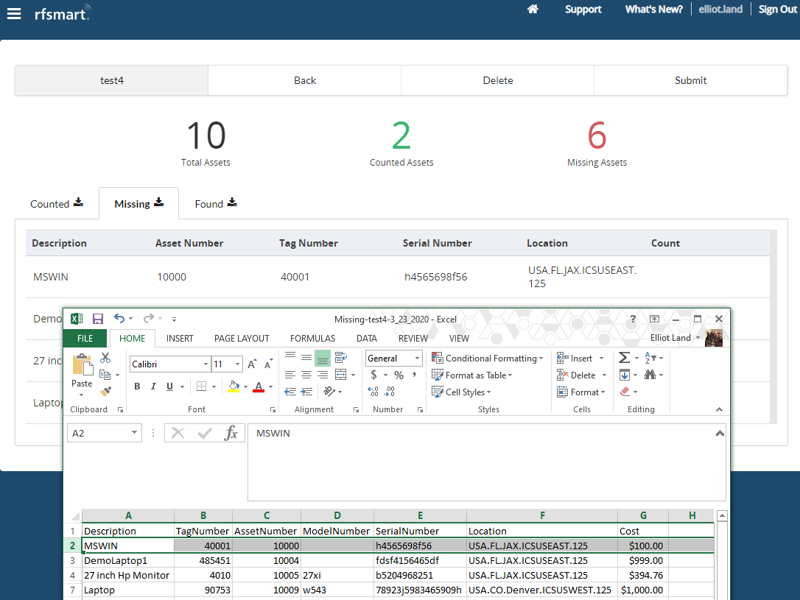Apply italic formatting
This screenshot has height=600, width=800.
tap(153, 387)
